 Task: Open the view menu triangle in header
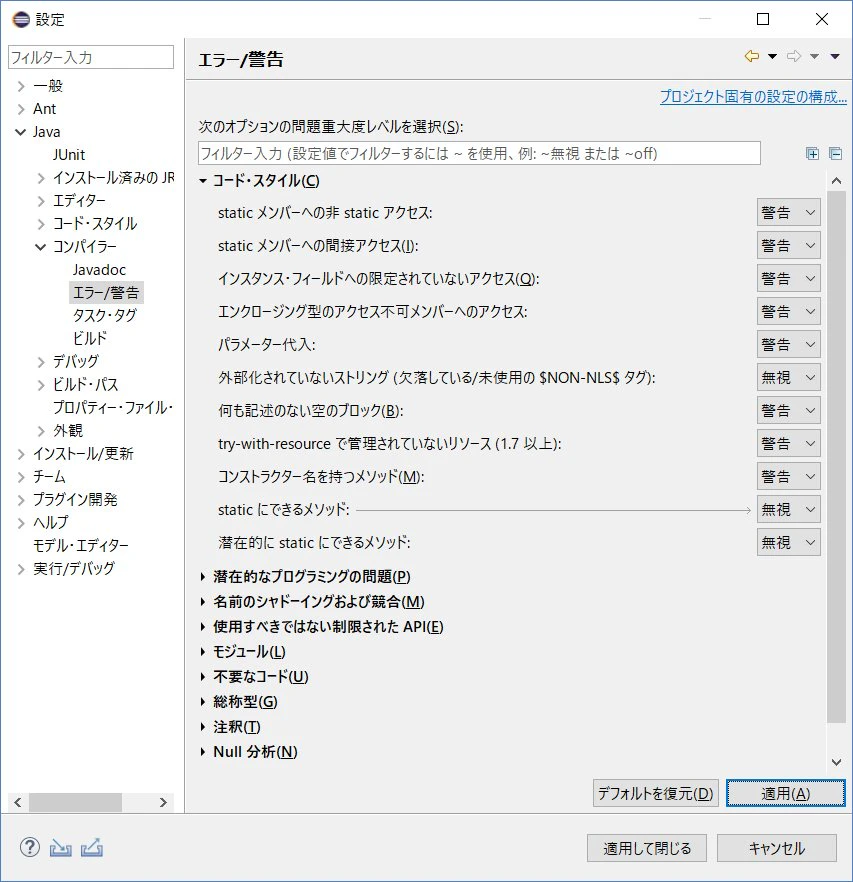[x=835, y=56]
